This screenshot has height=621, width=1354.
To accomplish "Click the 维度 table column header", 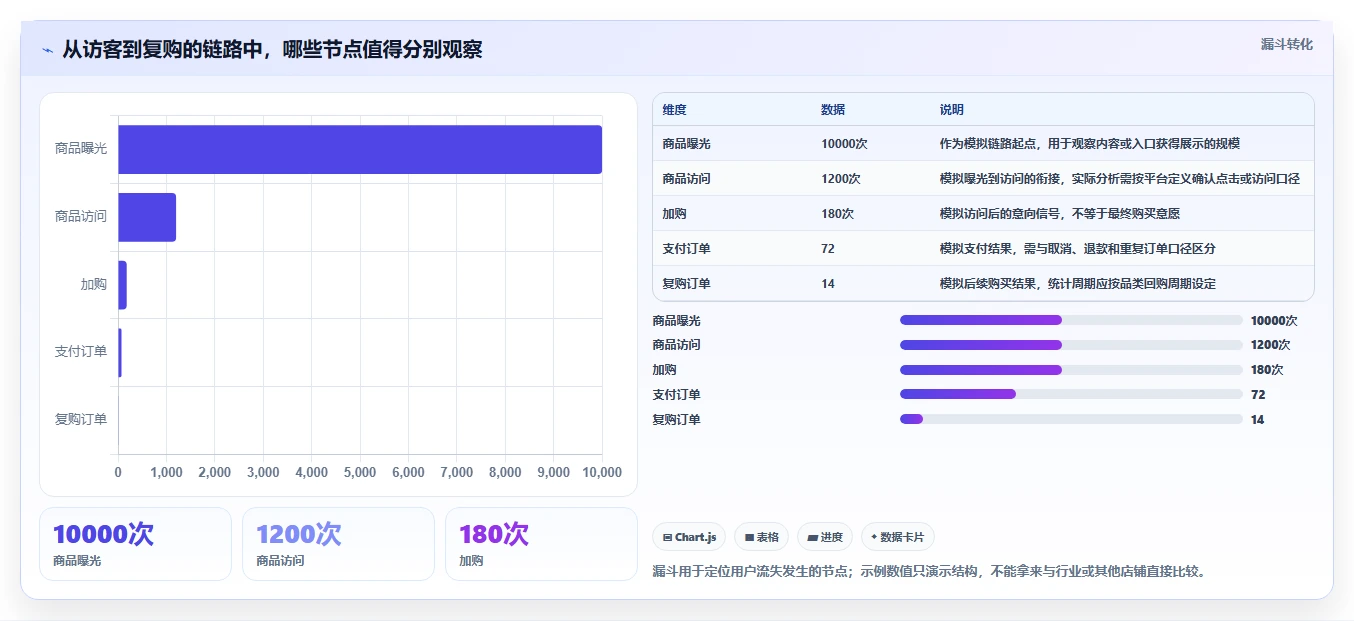I will coord(675,110).
